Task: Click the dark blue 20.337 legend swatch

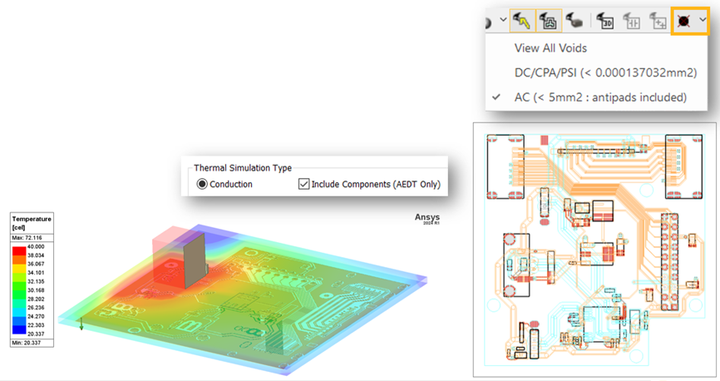Action: pos(19,331)
